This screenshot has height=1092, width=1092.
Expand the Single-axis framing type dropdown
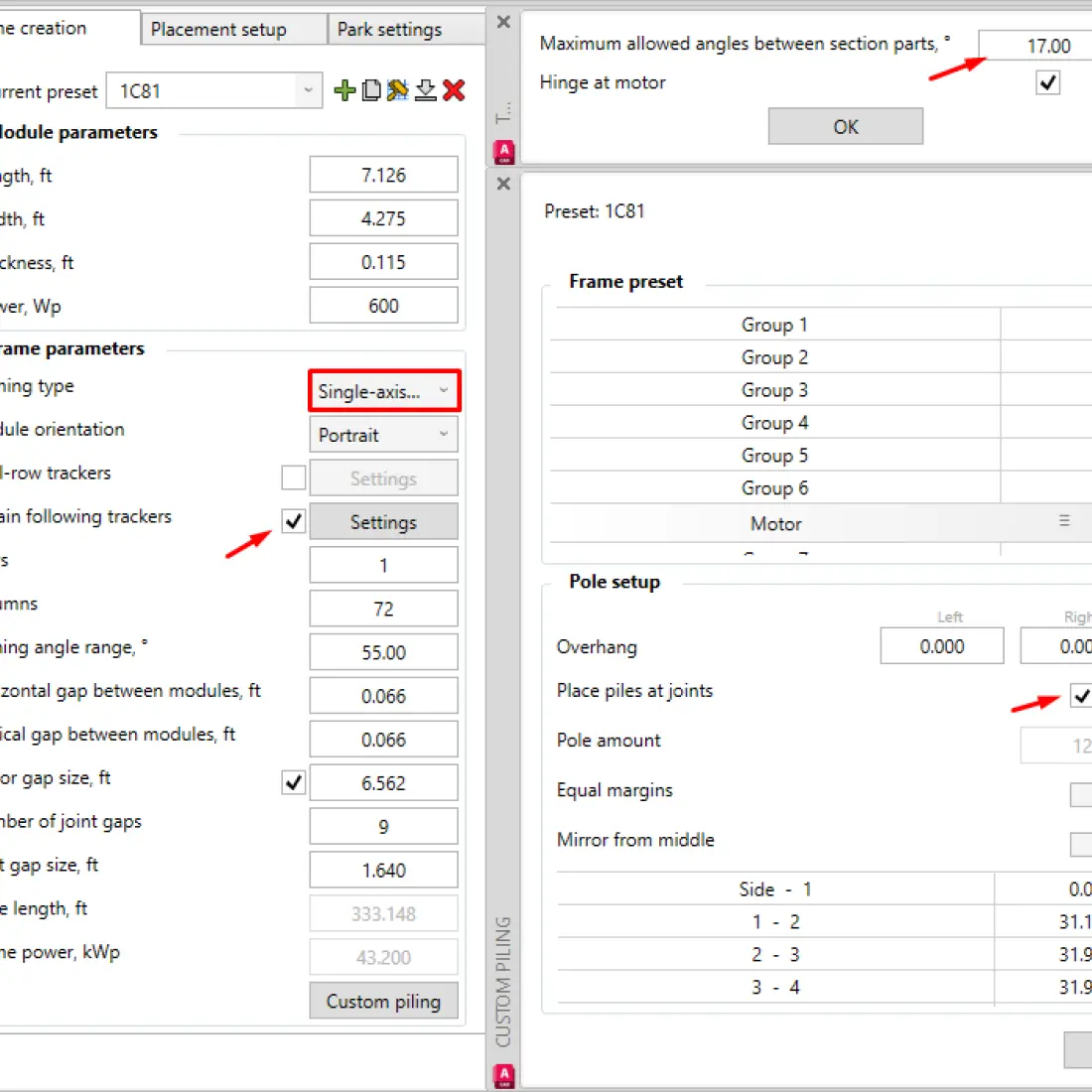point(383,391)
